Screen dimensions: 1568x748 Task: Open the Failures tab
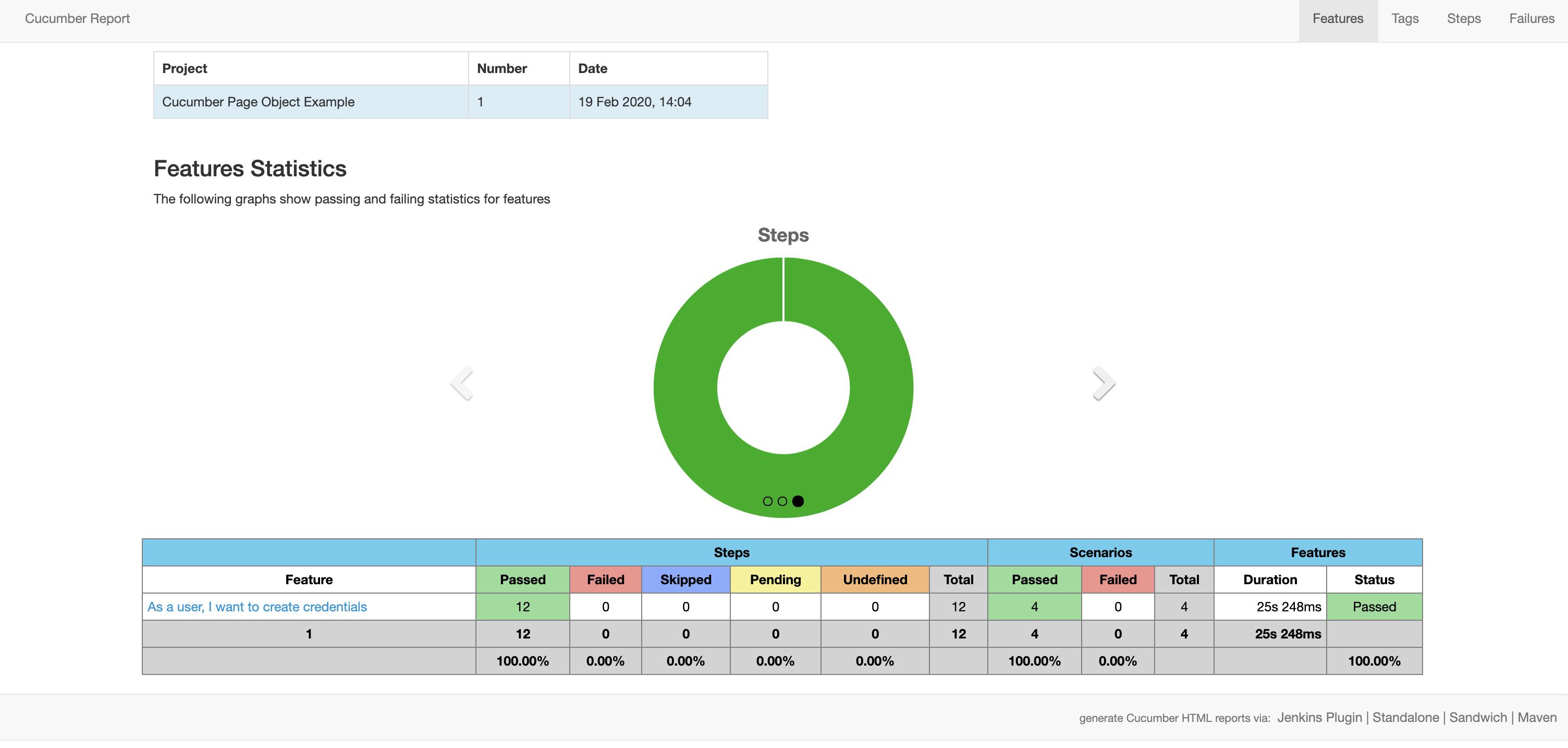[x=1532, y=19]
